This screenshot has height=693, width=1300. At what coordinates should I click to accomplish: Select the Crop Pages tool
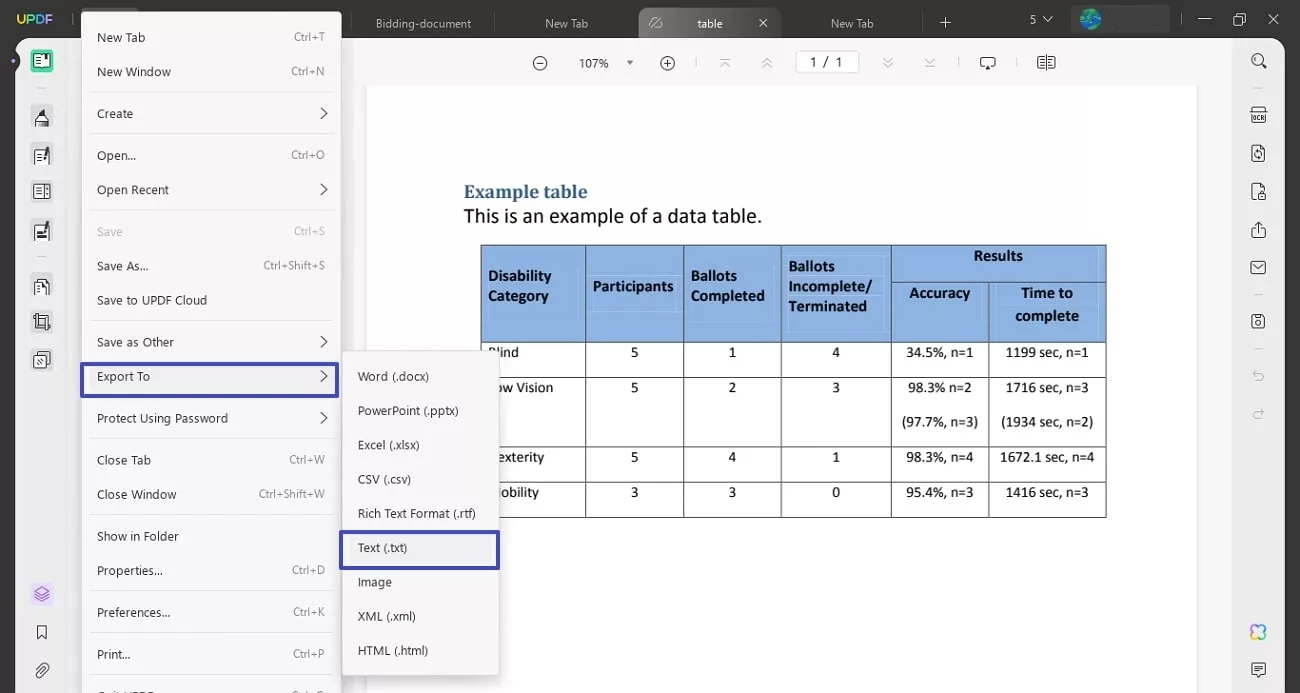pos(41,321)
